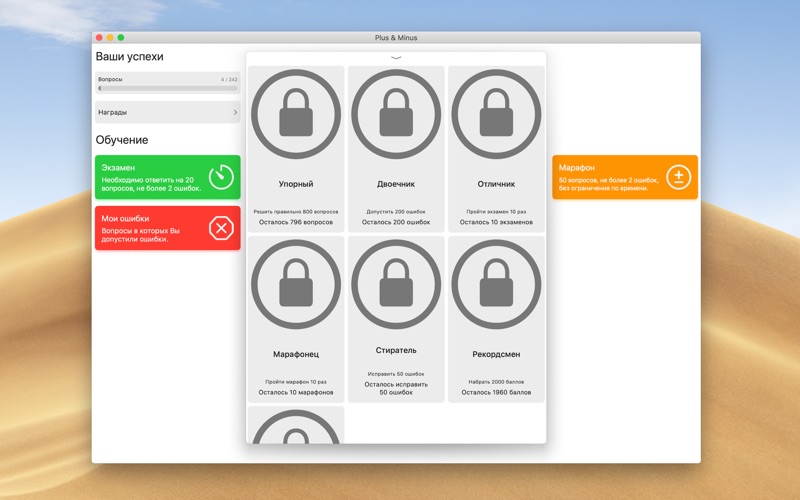Click the lock icon above Стиратель

click(396, 284)
